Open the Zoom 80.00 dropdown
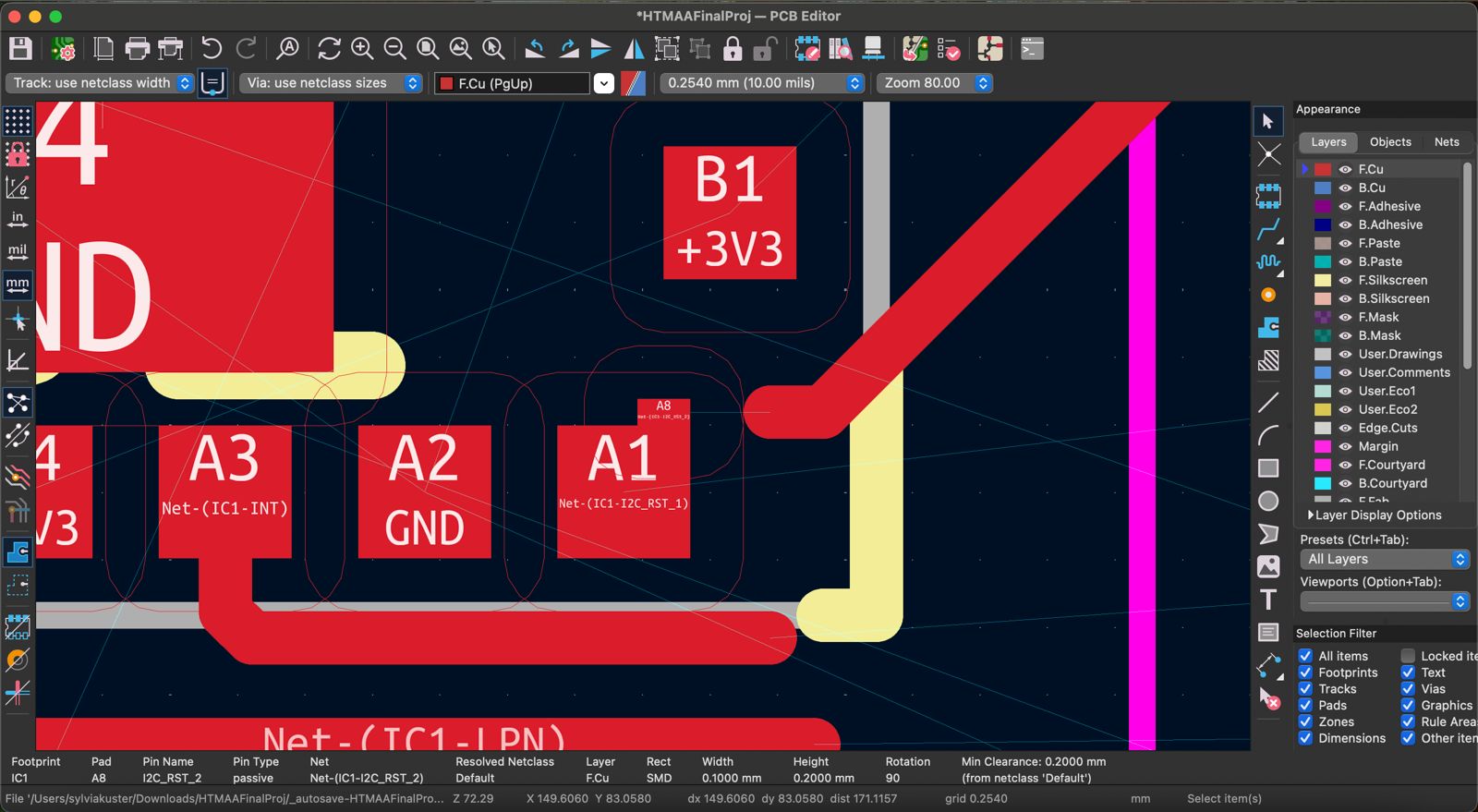 coord(983,83)
